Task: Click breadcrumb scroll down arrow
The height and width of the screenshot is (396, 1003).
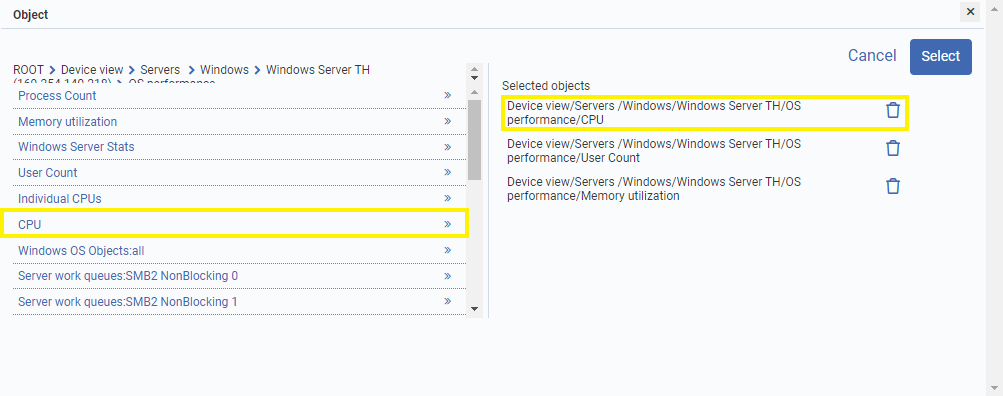Action: point(474,78)
